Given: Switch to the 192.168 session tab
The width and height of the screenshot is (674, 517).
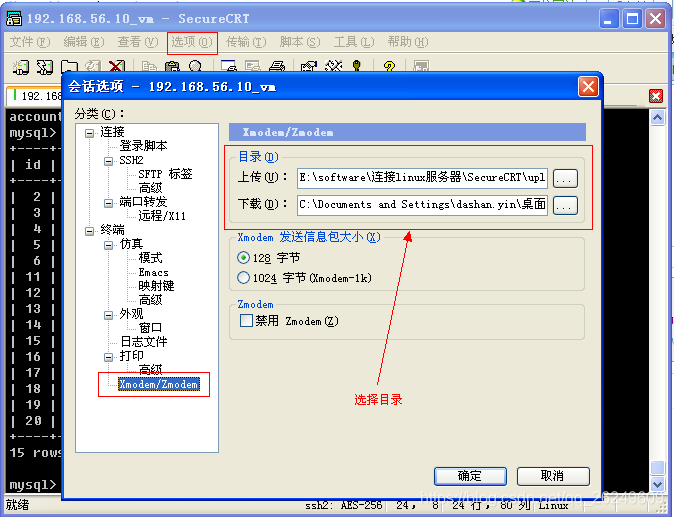Looking at the screenshot, I should coord(35,96).
